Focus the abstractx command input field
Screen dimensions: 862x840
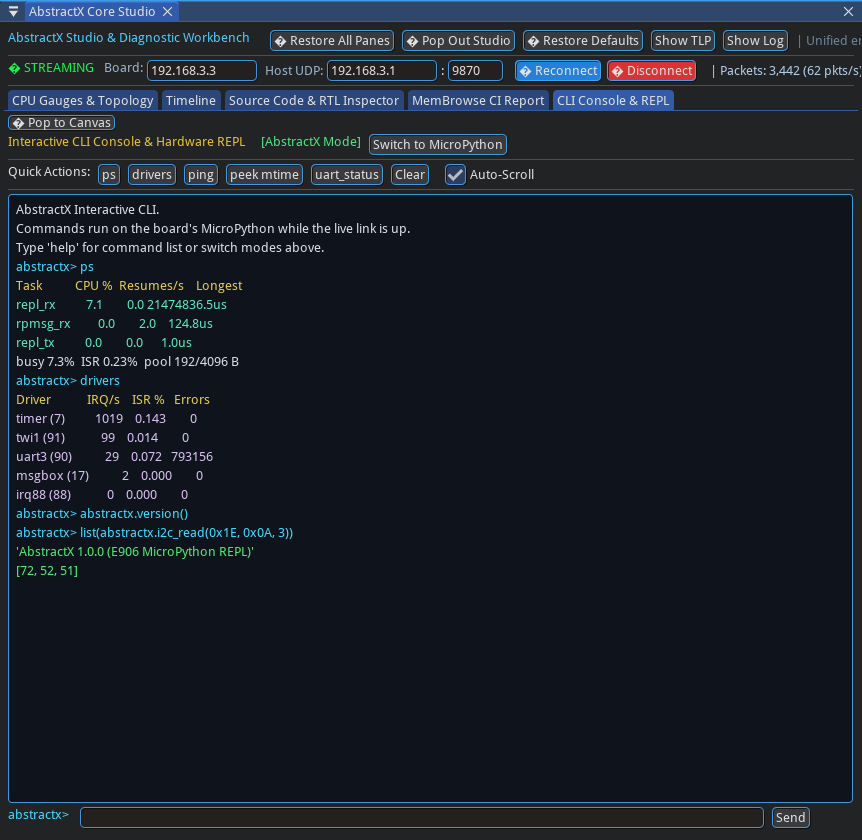click(x=422, y=817)
